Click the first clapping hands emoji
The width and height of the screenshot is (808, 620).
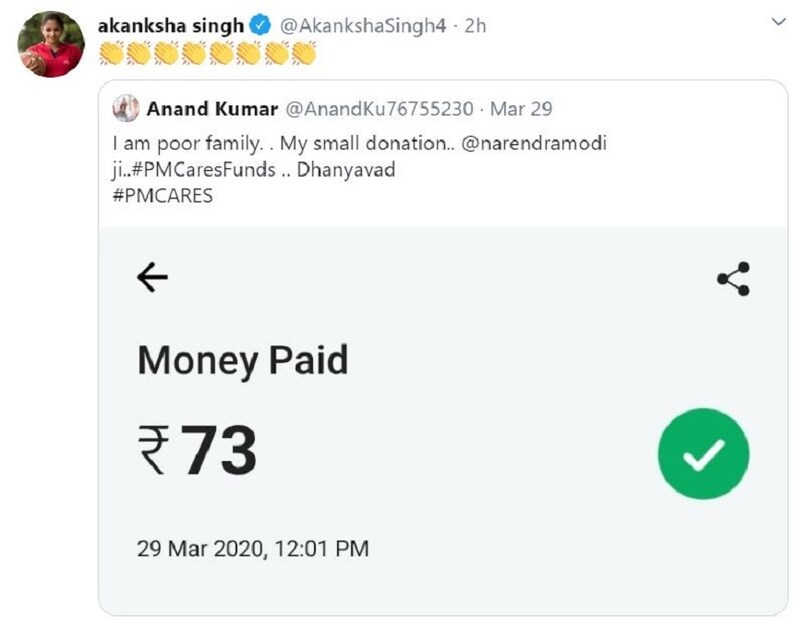click(x=110, y=54)
